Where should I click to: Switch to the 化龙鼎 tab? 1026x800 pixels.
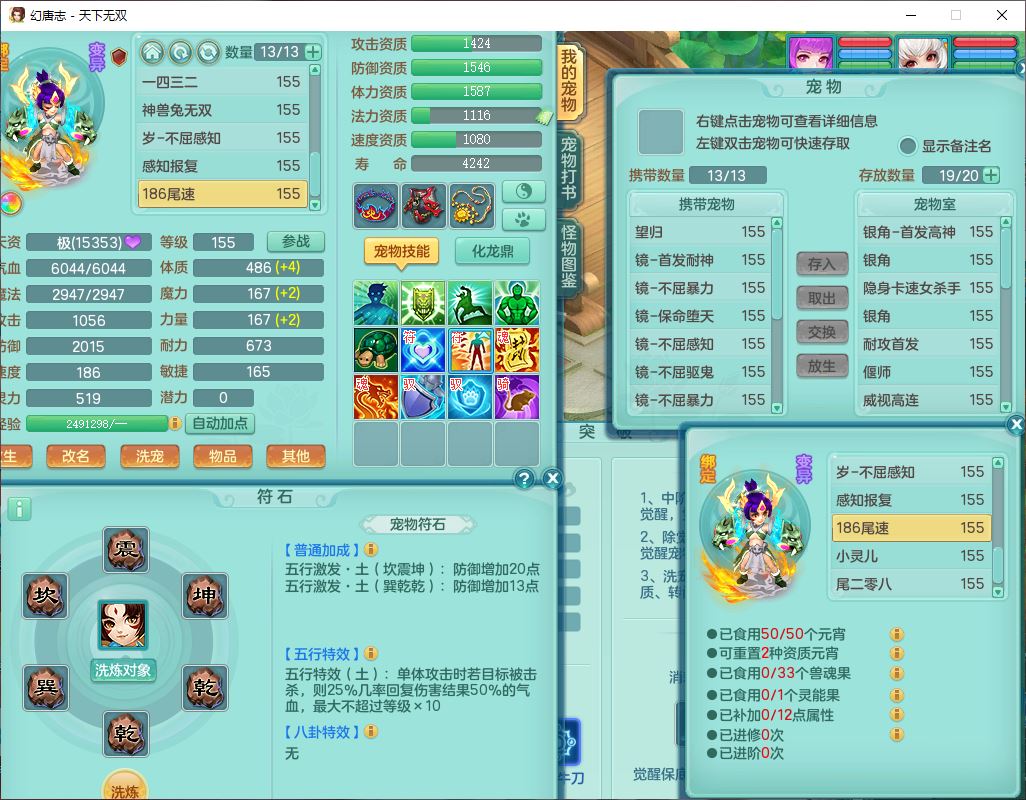pos(492,251)
